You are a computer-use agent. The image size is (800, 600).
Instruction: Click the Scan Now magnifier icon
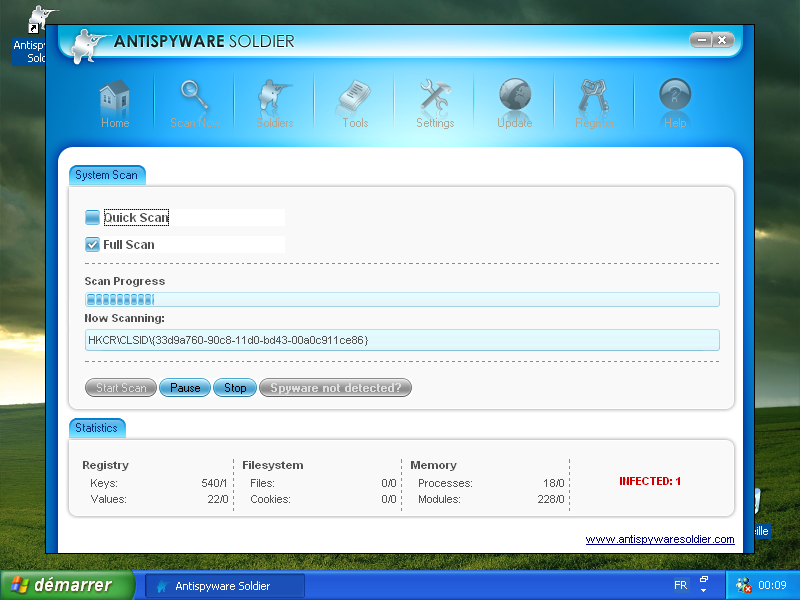pos(194,96)
